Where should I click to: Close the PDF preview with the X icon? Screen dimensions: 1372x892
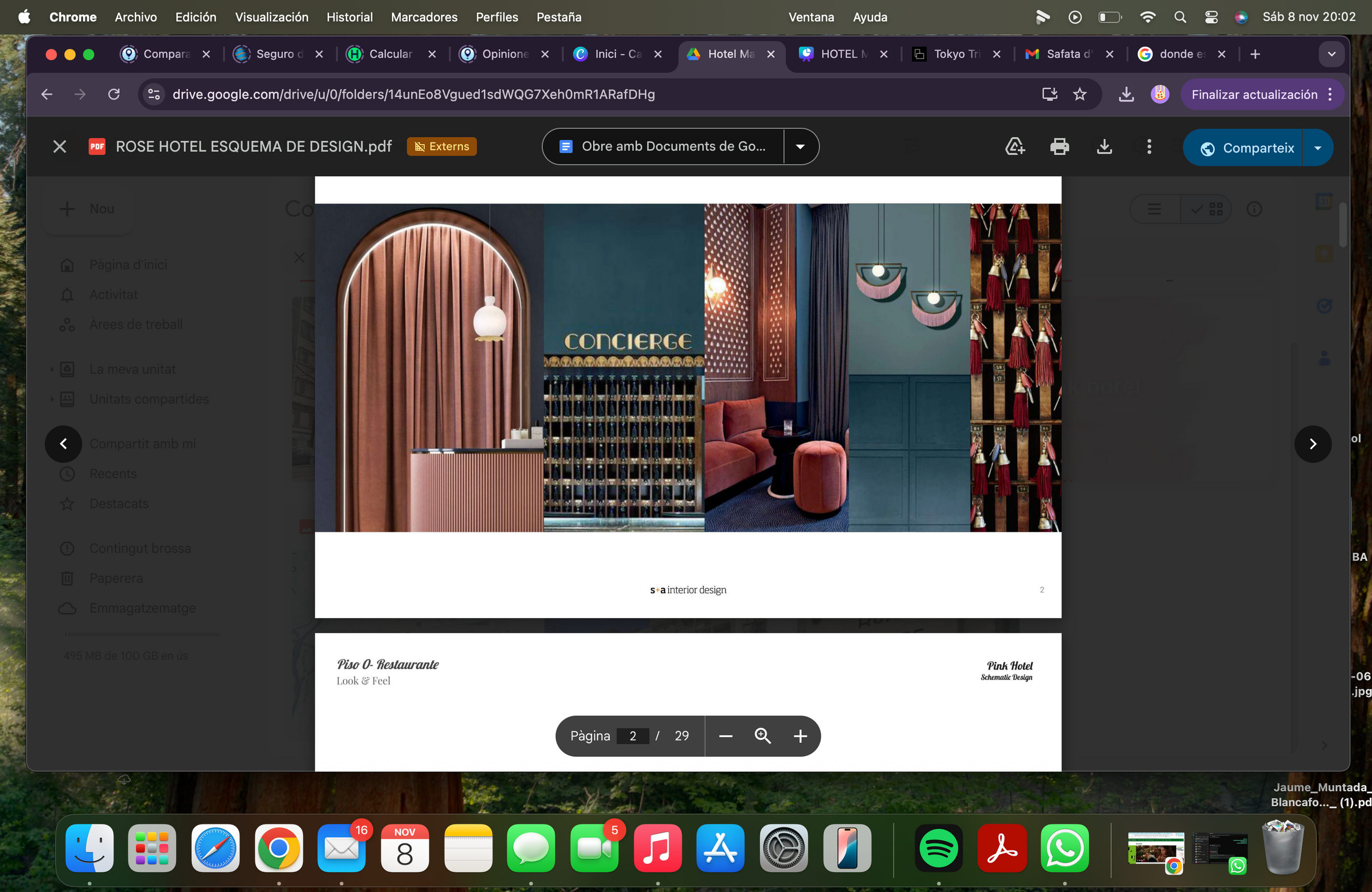tap(60, 147)
